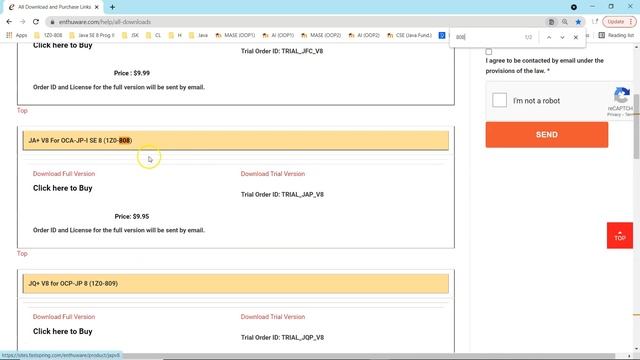The height and width of the screenshot is (360, 640).
Task: Click Download Full Version under JQ+ V8
Action: [64, 317]
